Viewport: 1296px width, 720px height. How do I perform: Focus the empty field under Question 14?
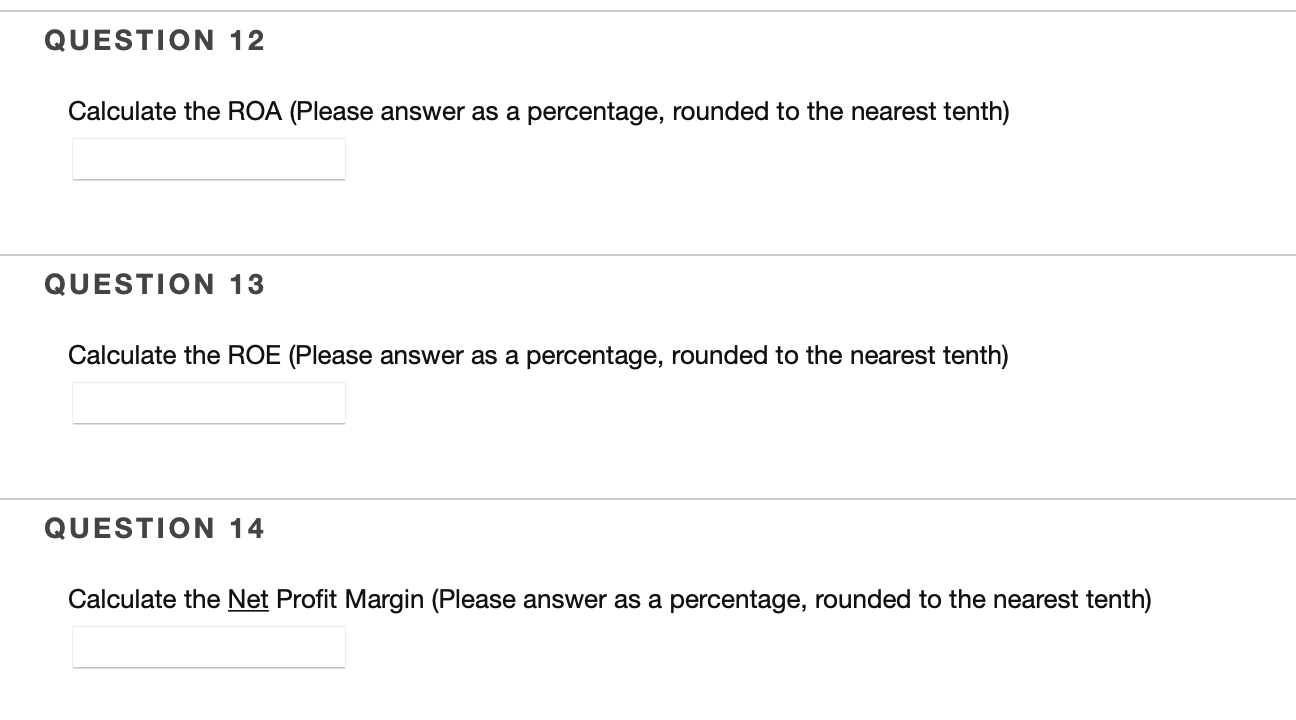click(x=208, y=646)
